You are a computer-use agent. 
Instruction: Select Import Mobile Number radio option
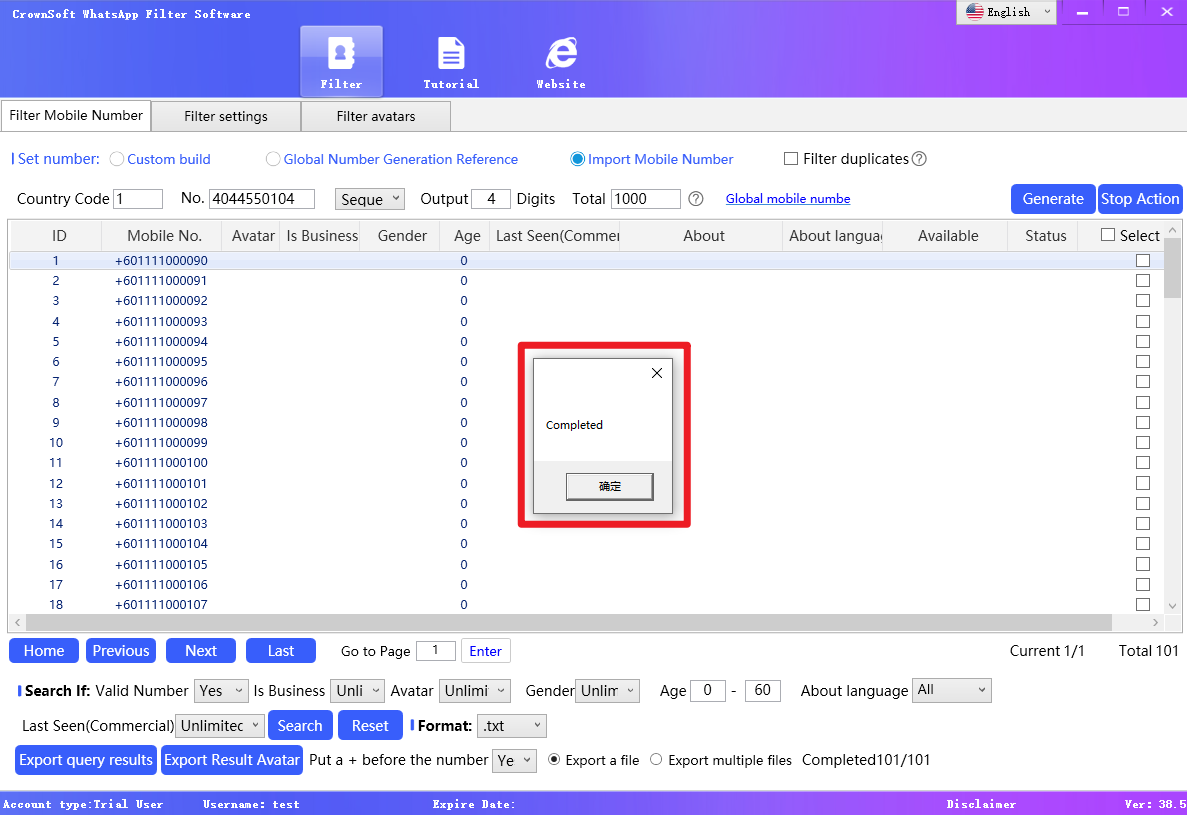(x=578, y=159)
